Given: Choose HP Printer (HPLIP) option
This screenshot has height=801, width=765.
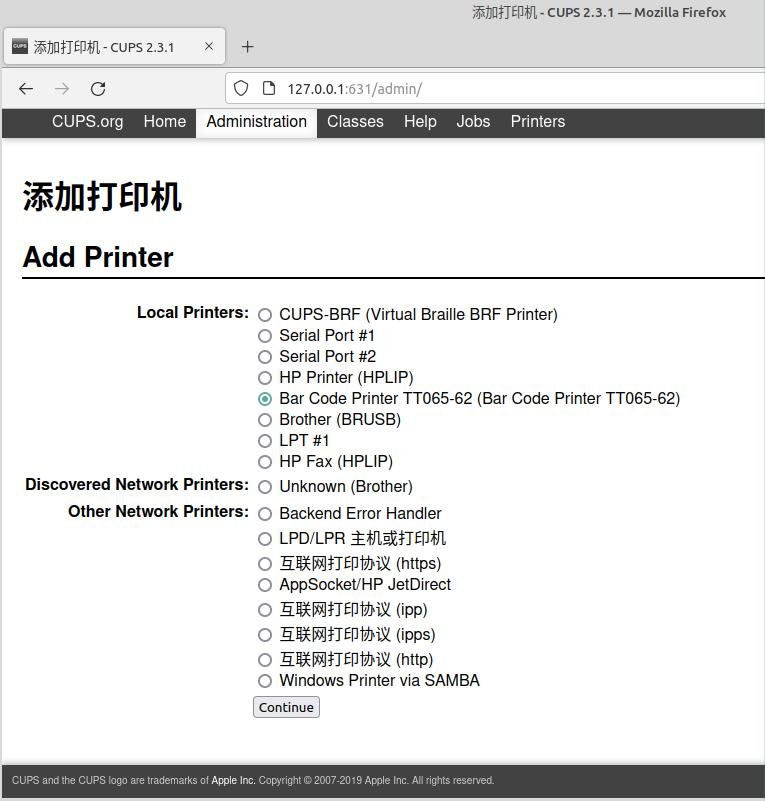Looking at the screenshot, I should click(x=265, y=378).
